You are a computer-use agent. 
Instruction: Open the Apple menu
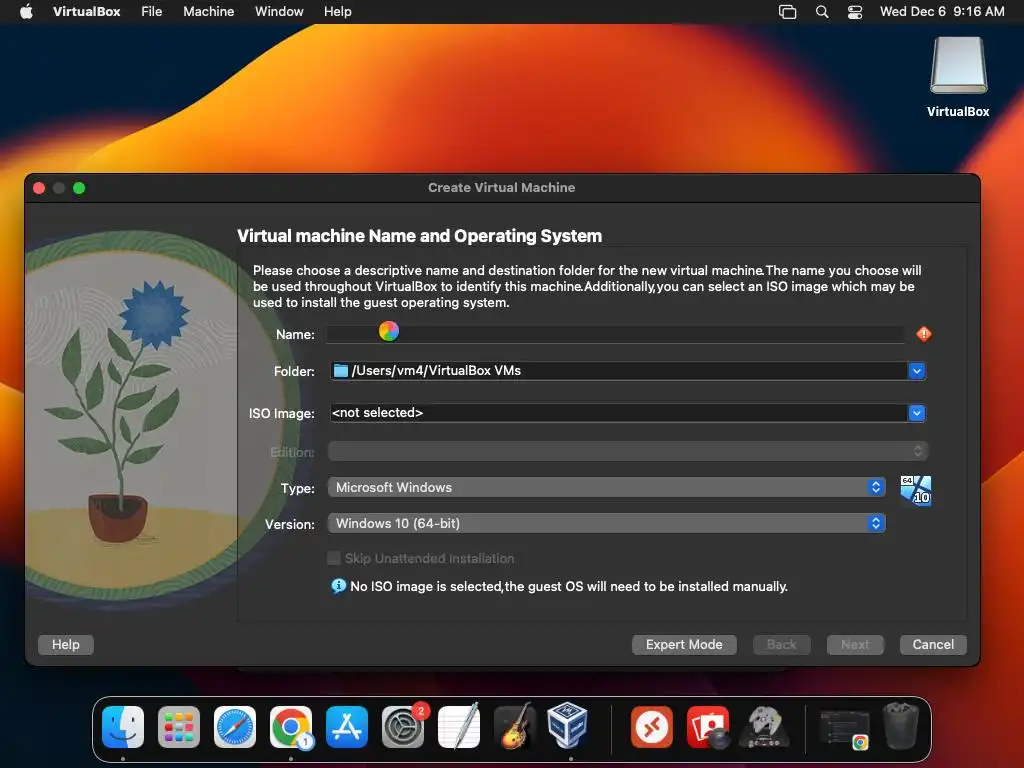click(x=26, y=11)
